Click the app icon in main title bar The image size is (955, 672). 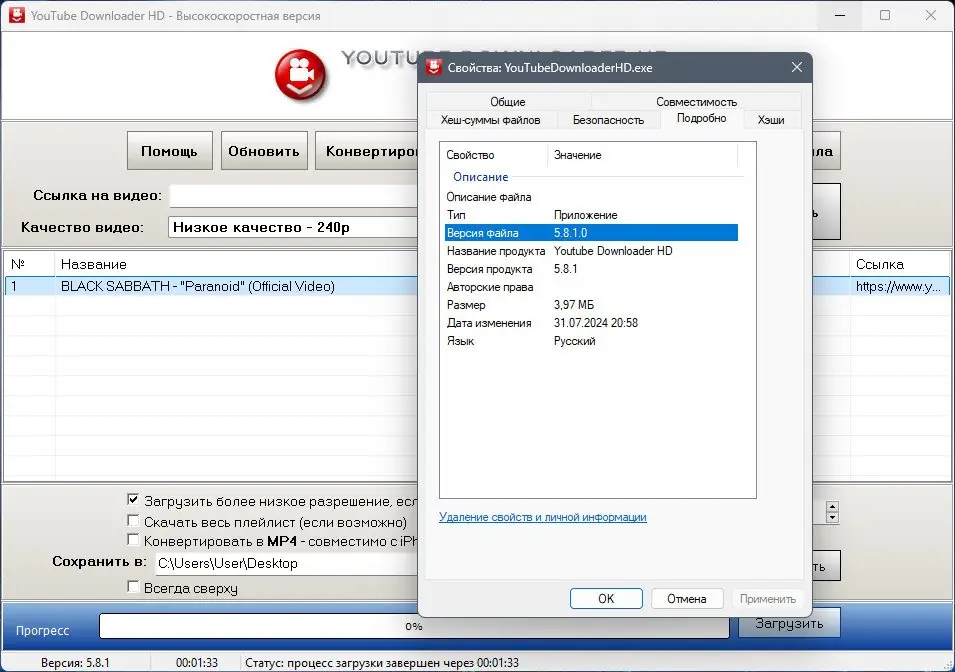point(17,15)
